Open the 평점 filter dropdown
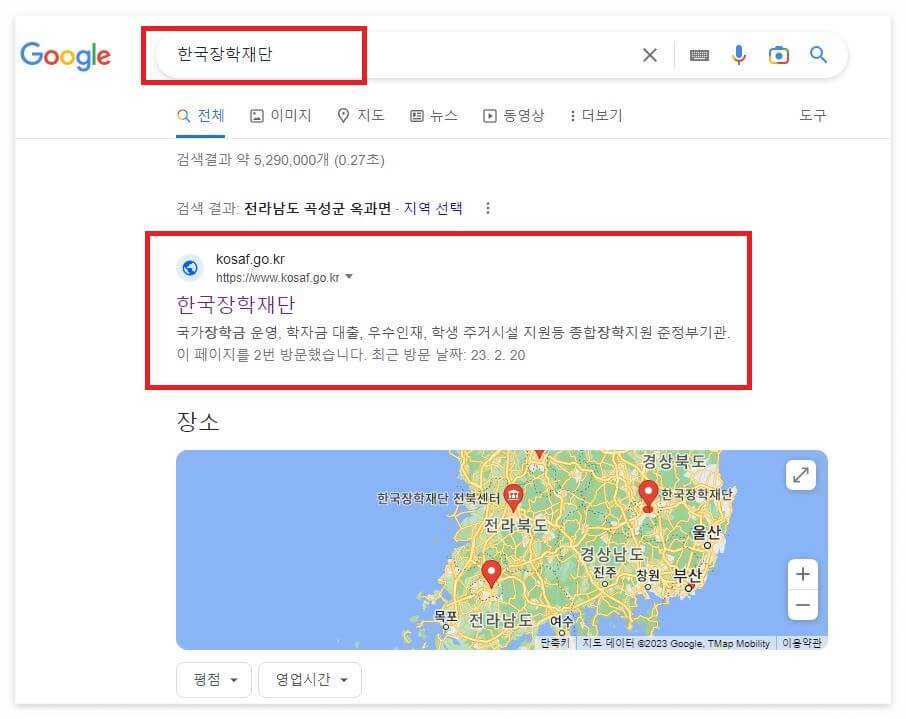This screenshot has width=906, height=719. coord(213,679)
